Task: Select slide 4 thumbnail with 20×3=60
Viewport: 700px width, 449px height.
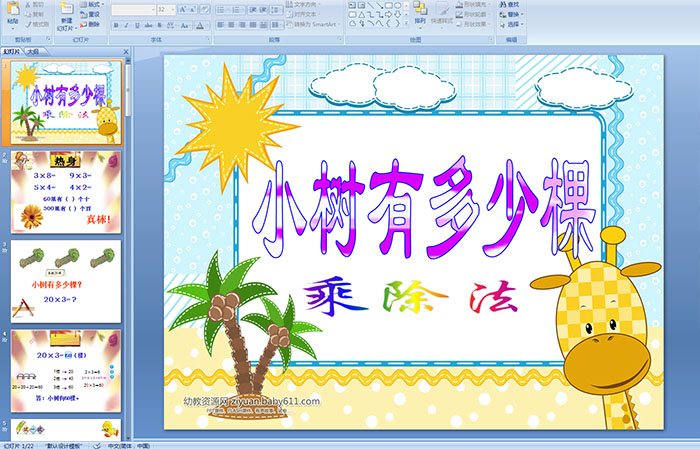Action: (x=66, y=371)
